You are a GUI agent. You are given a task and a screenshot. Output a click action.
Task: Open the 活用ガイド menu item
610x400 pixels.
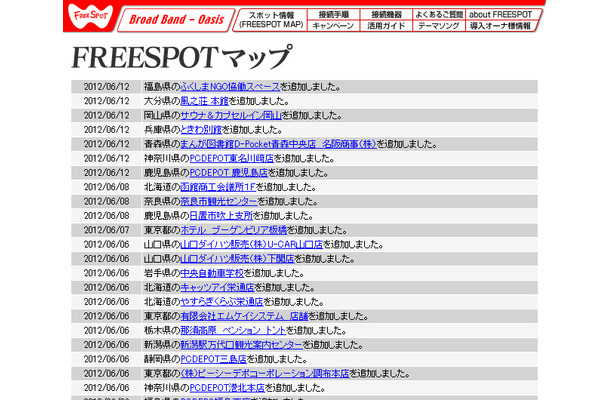click(x=386, y=26)
